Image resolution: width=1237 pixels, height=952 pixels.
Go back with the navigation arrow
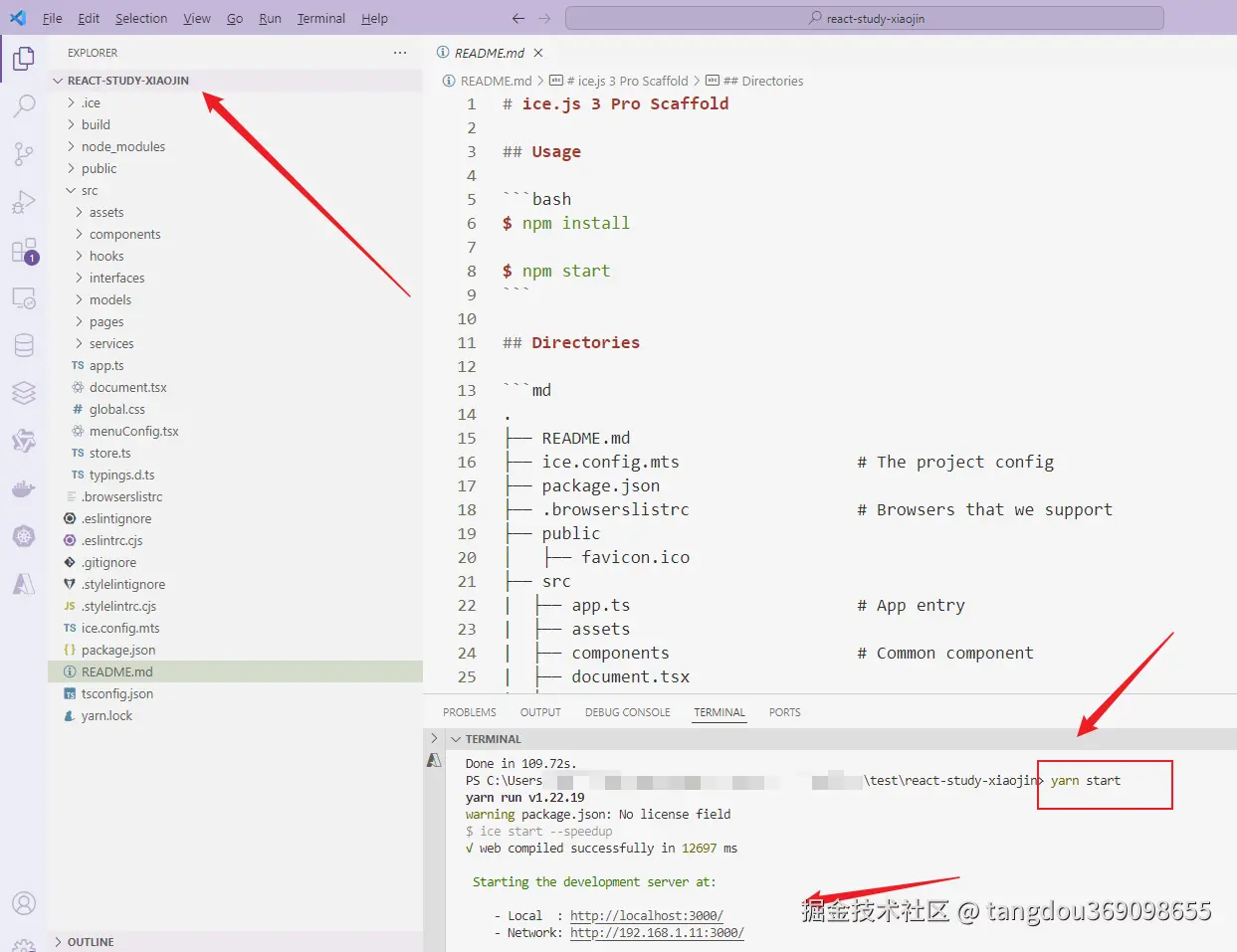pyautogui.click(x=517, y=18)
